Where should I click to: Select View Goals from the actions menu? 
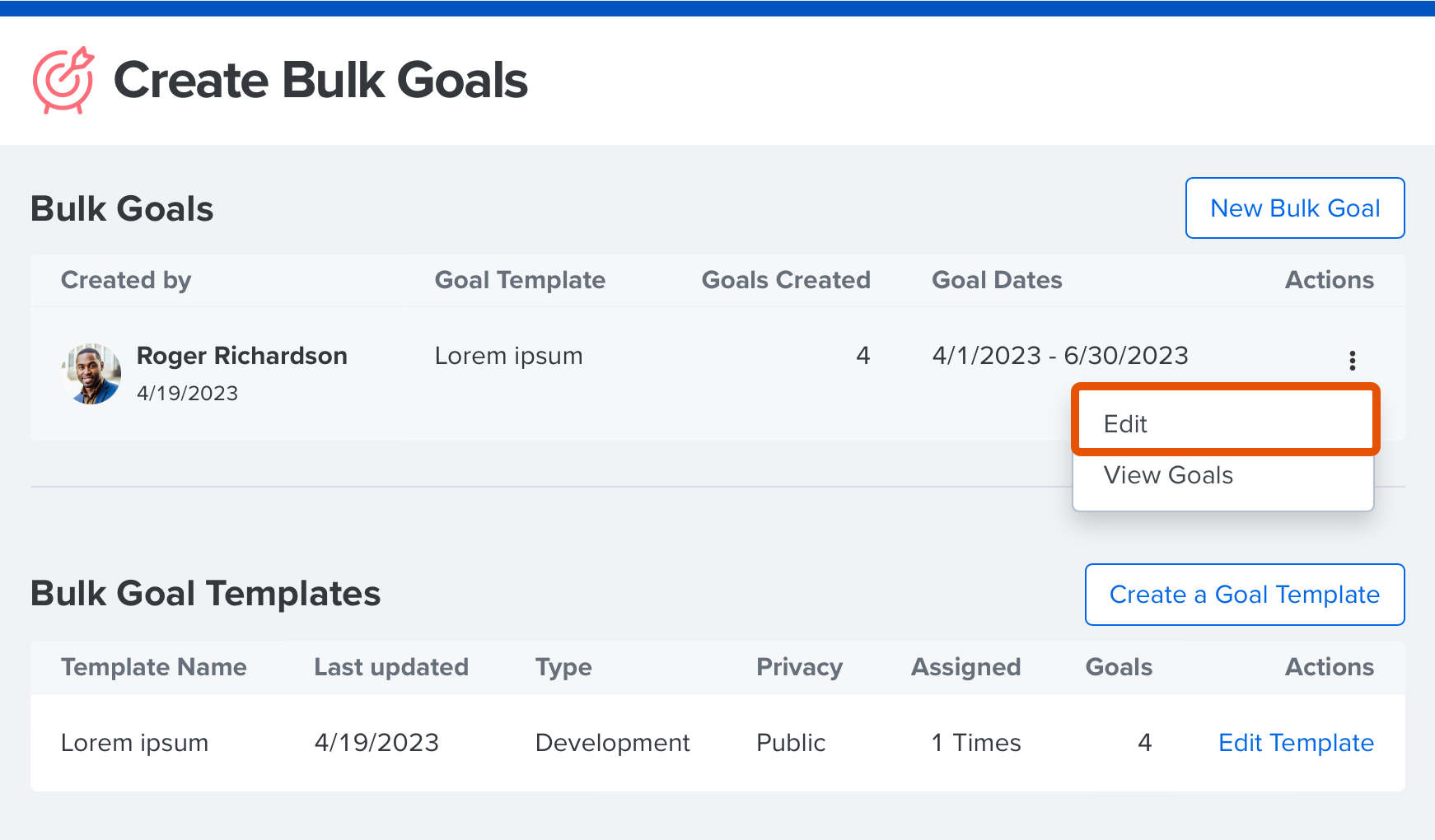[x=1168, y=475]
